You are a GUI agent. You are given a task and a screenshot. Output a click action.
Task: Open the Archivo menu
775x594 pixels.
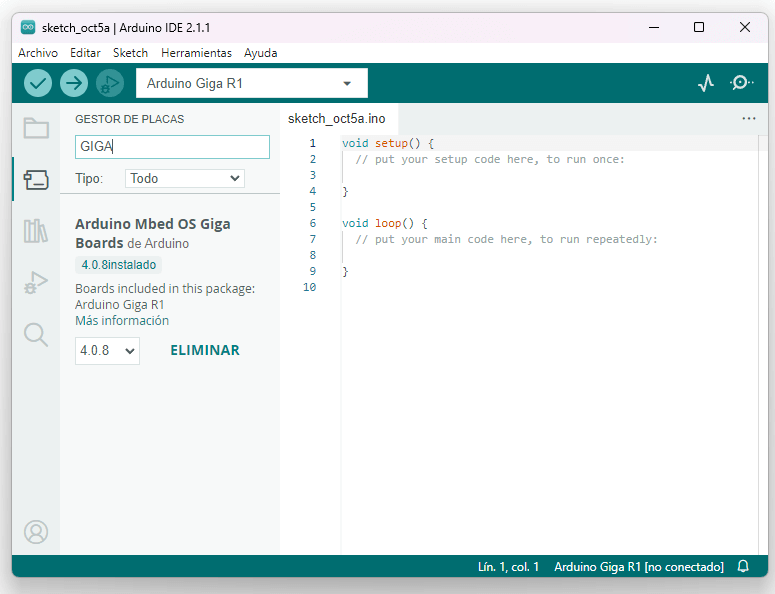[x=38, y=53]
